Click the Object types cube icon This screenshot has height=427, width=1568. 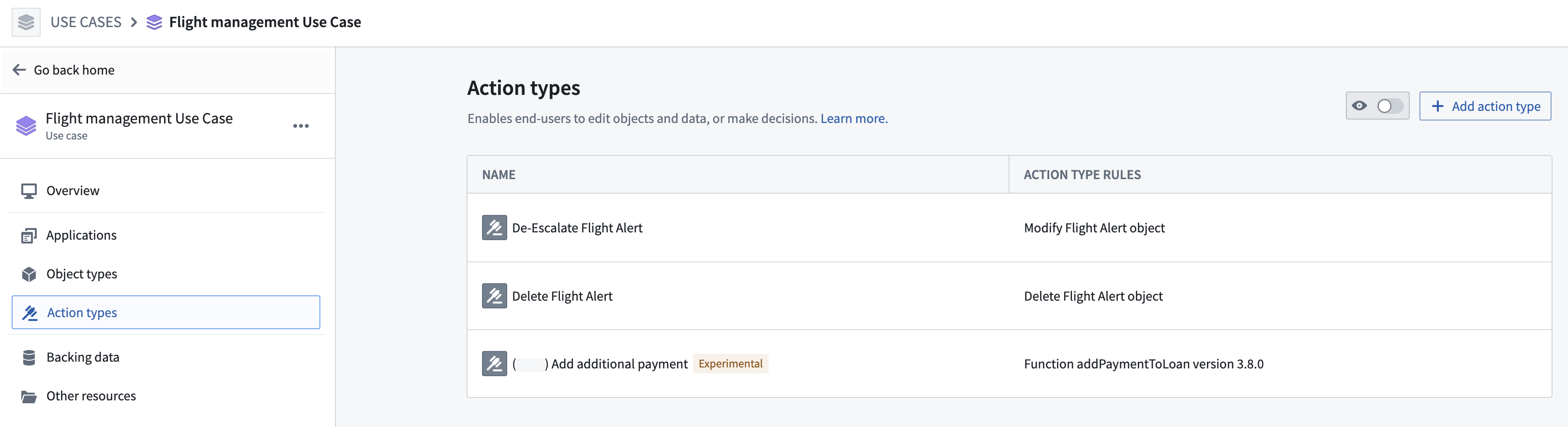[29, 274]
